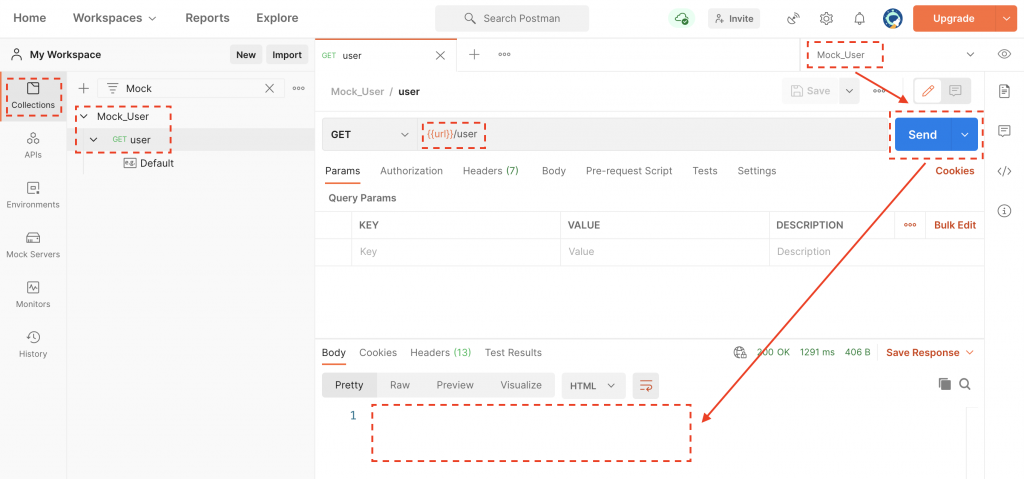Open the notifications bell

859,18
